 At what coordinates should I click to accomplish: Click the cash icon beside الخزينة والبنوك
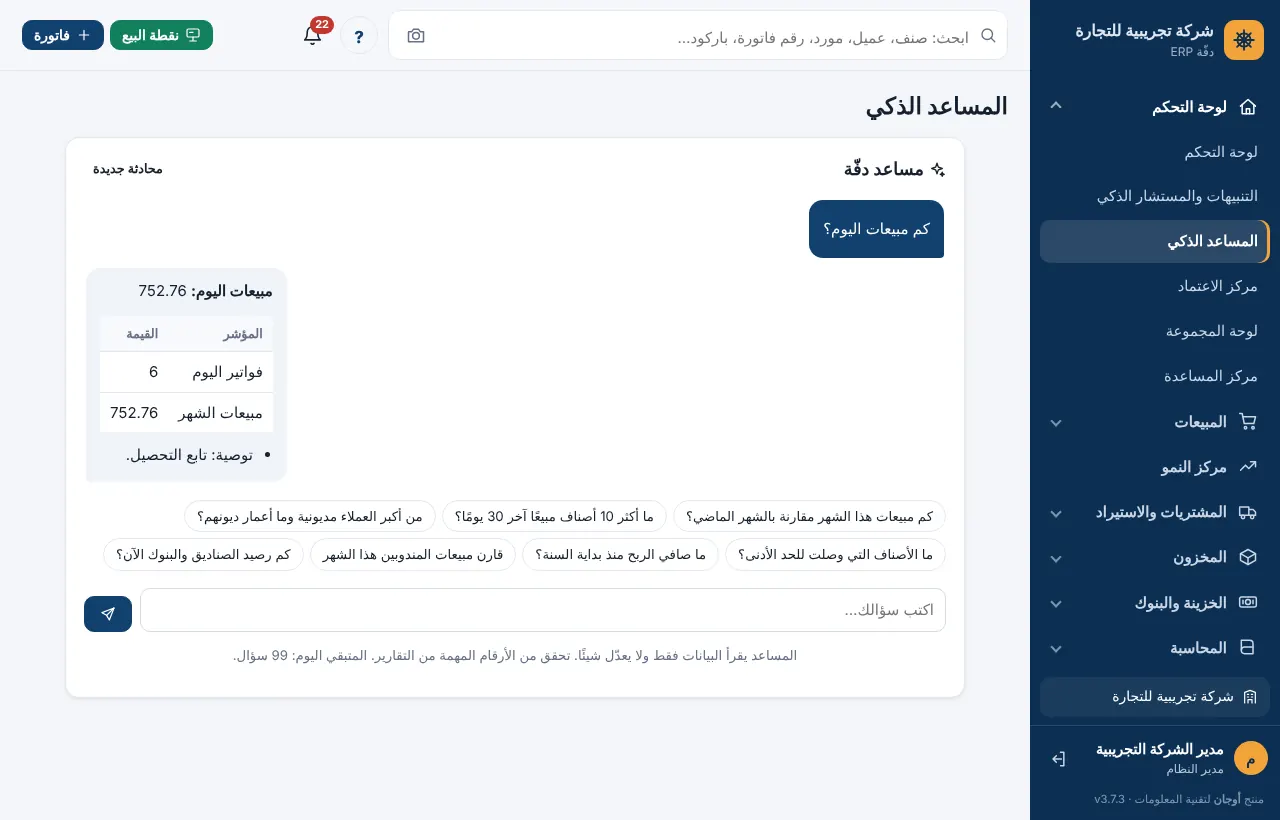[x=1247, y=602]
